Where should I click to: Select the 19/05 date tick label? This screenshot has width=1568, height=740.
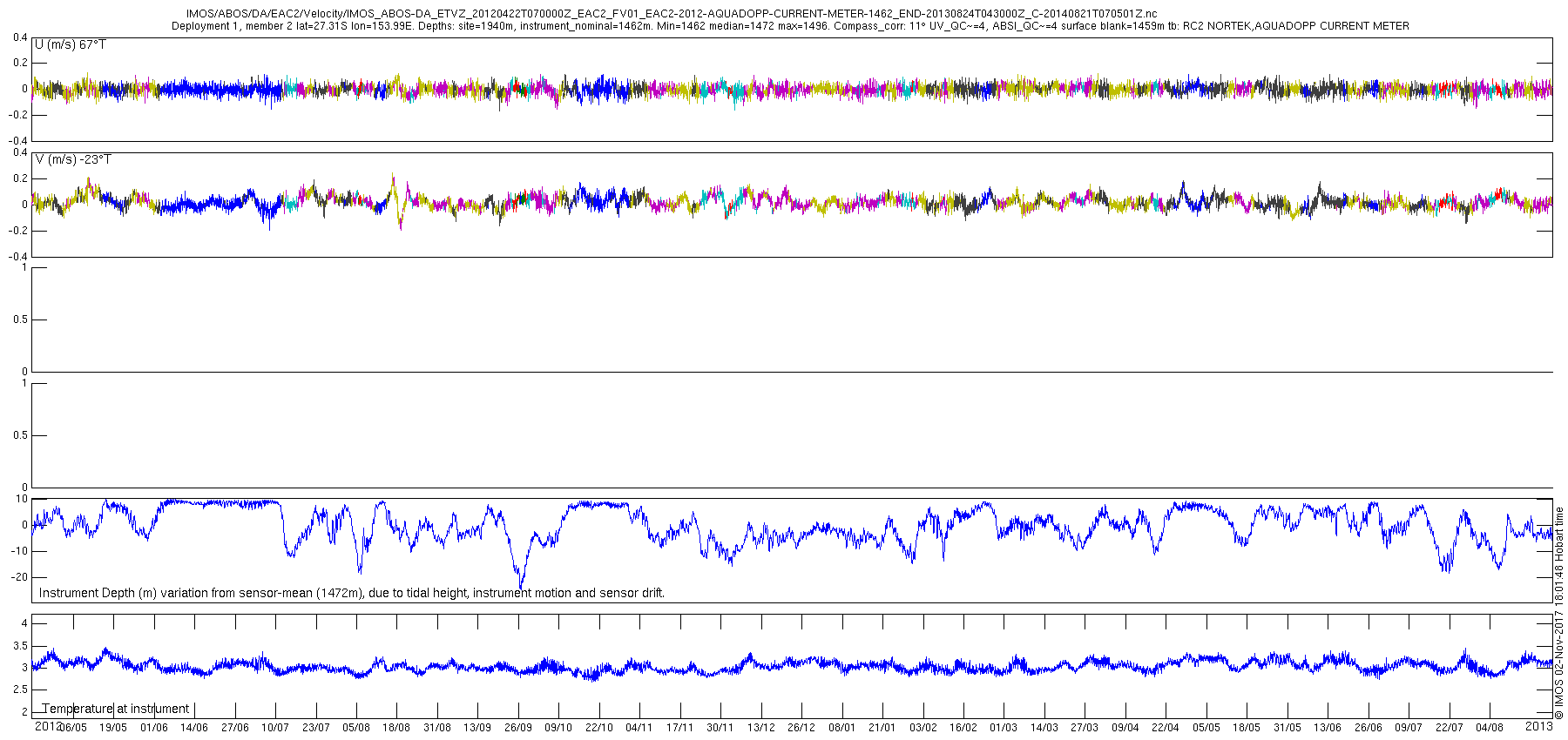pyautogui.click(x=113, y=728)
